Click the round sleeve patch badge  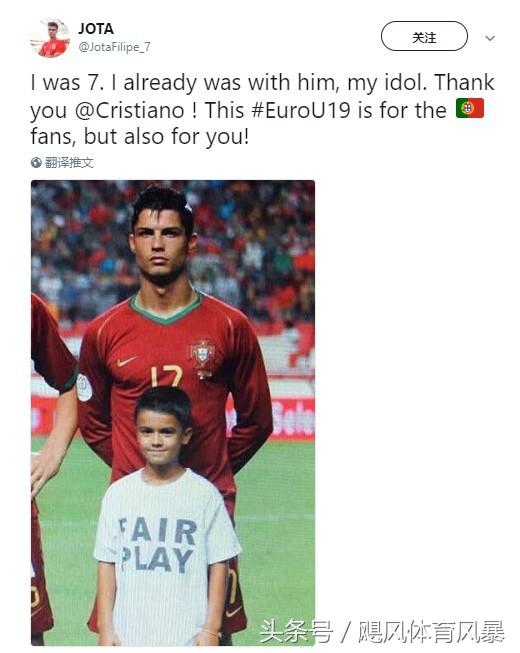click(84, 388)
